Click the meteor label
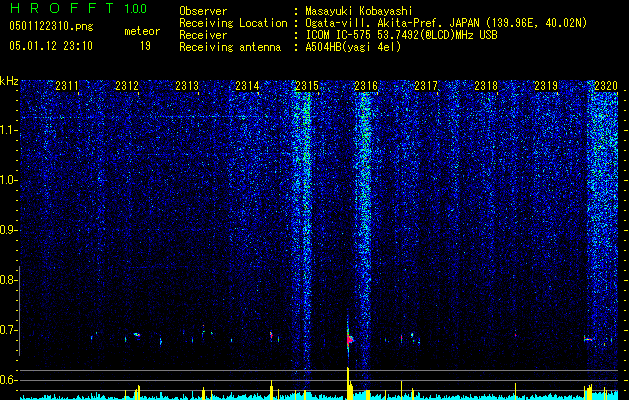Viewport: 629px width, 400px height. [142, 31]
